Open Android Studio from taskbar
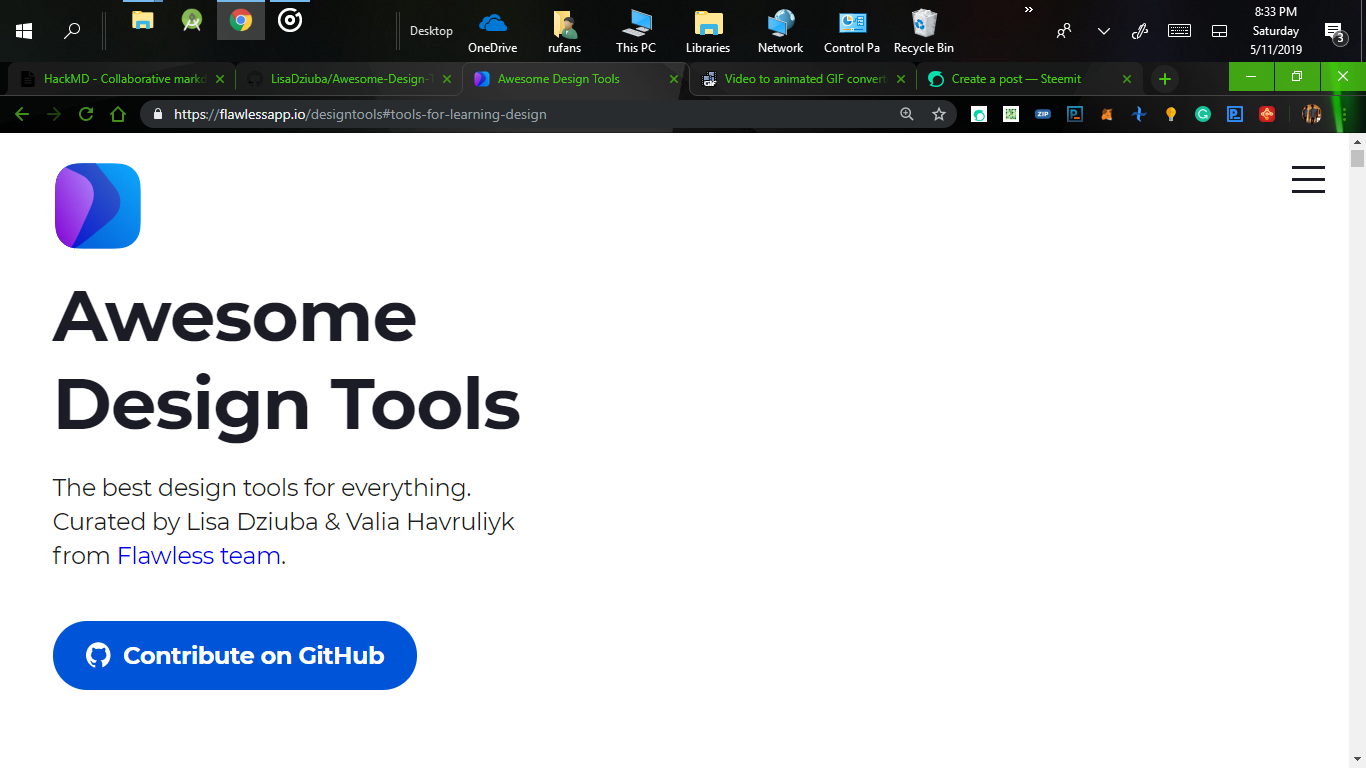The image size is (1366, 768). 192,20
